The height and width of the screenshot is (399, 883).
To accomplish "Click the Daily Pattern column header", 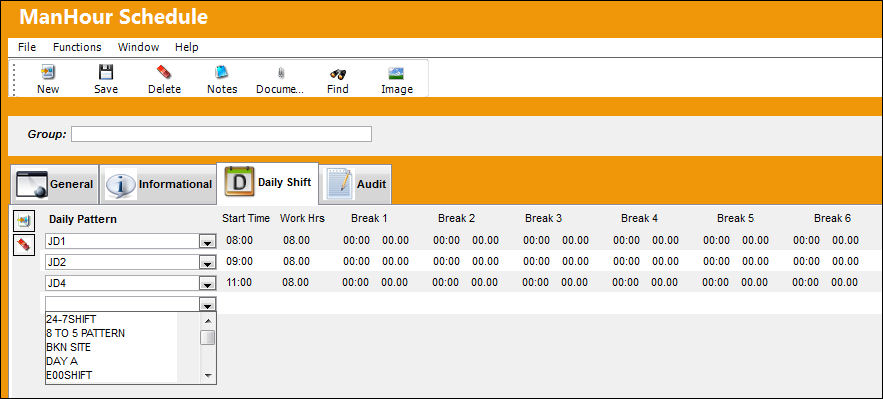I will click(x=83, y=219).
